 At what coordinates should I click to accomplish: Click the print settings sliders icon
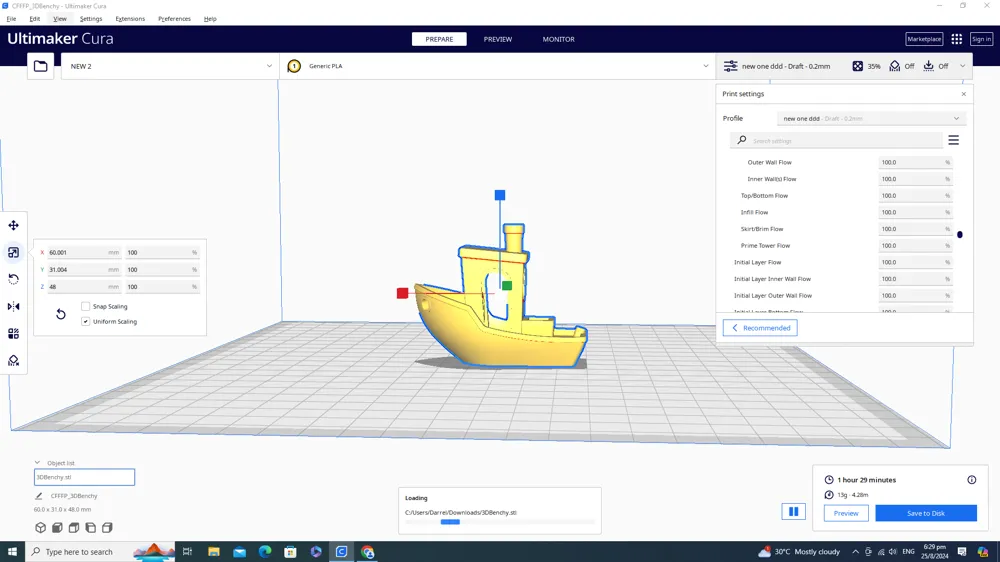tap(731, 66)
